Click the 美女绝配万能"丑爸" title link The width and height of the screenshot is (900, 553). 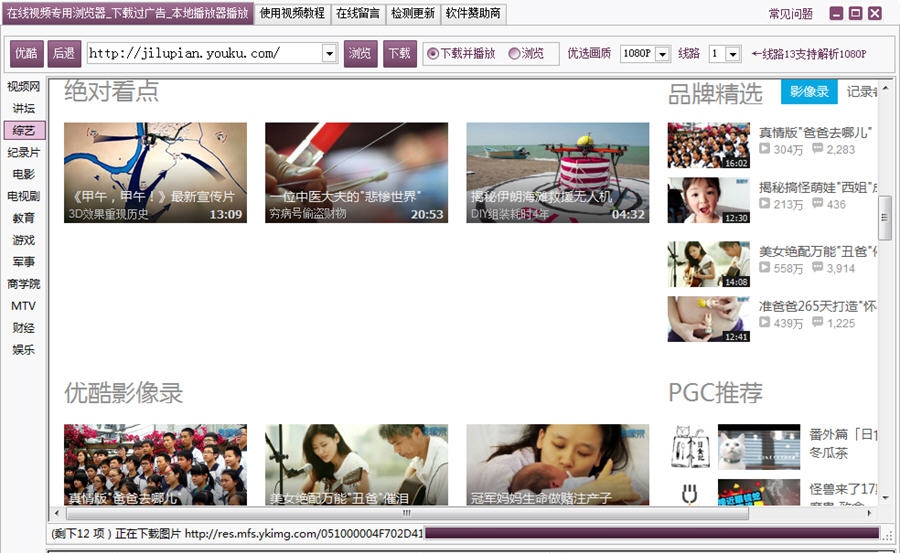pyautogui.click(x=817, y=252)
